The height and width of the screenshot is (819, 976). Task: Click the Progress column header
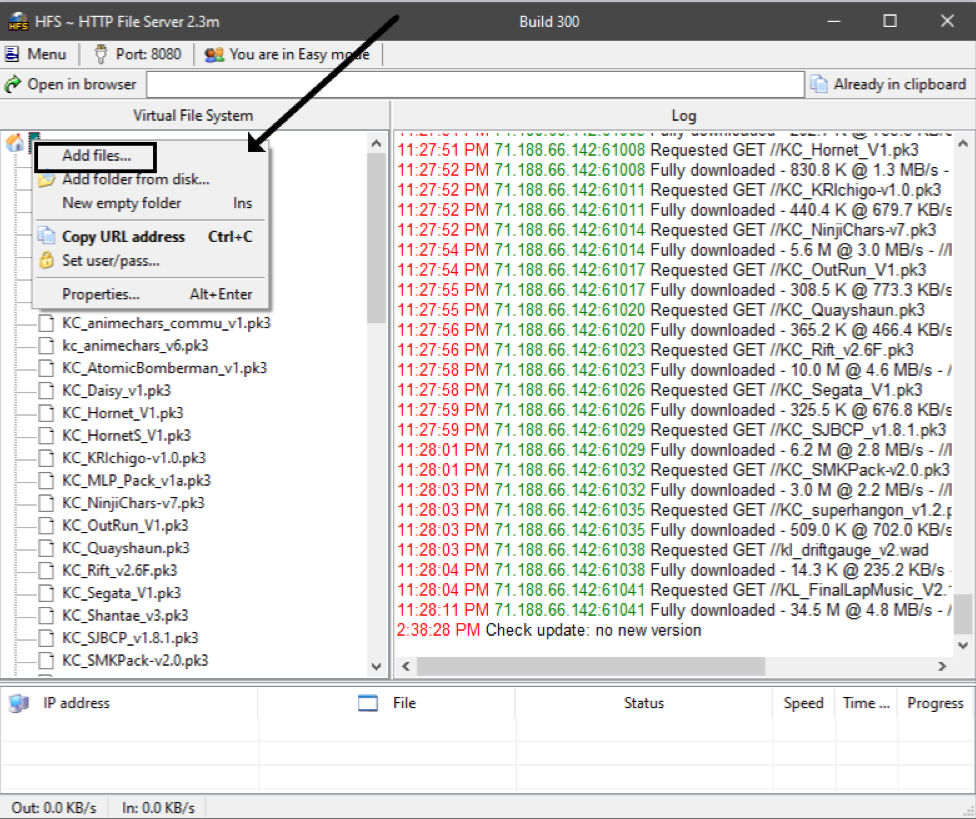(x=936, y=703)
